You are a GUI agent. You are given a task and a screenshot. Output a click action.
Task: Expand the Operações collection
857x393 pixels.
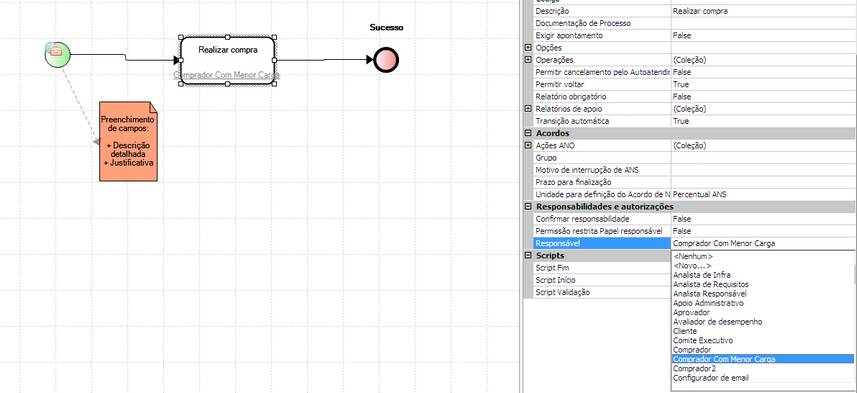pyautogui.click(x=528, y=60)
